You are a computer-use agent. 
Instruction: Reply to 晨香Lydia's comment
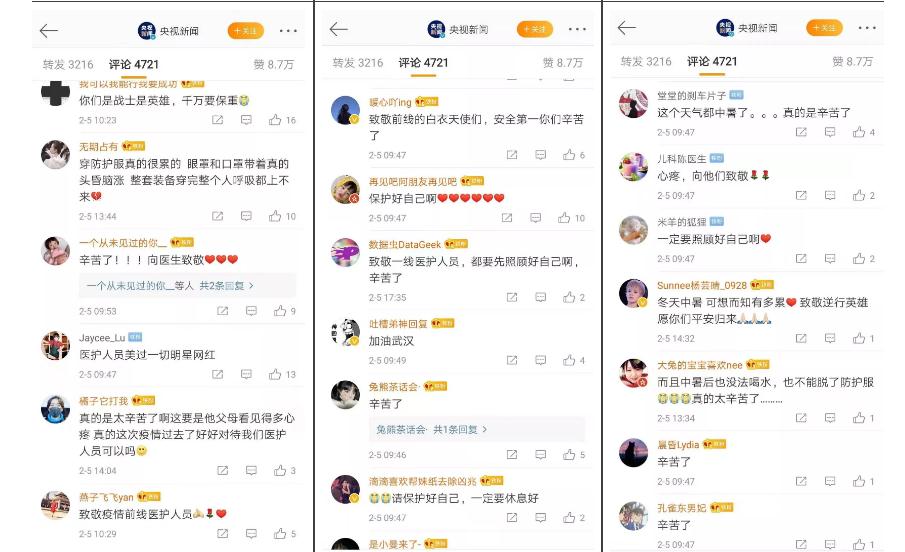[830, 481]
